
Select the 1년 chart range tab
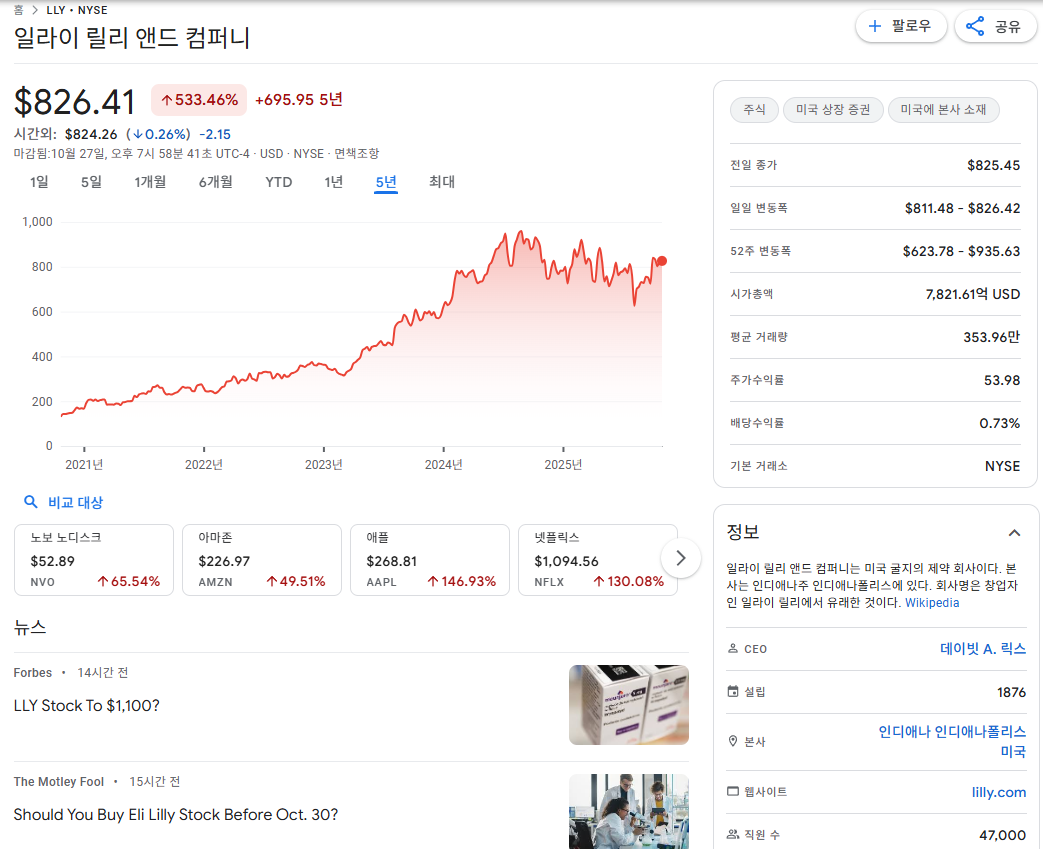(x=333, y=182)
